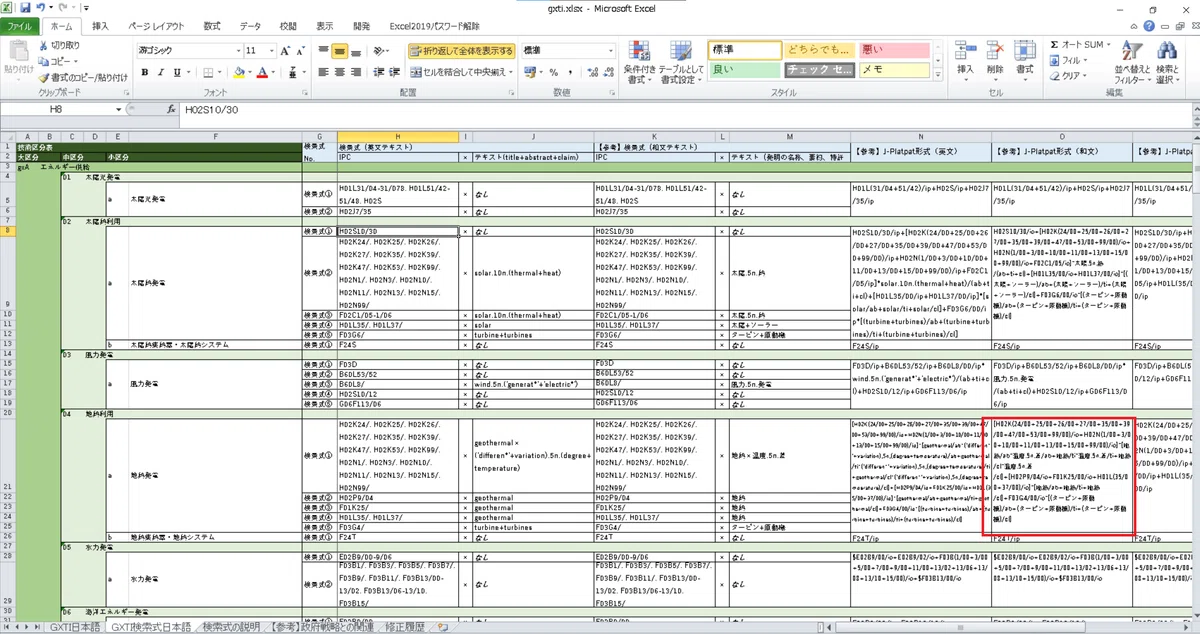This screenshot has width=1200, height=634.
Task: Decrease font size with small A icon
Action: [x=303, y=50]
